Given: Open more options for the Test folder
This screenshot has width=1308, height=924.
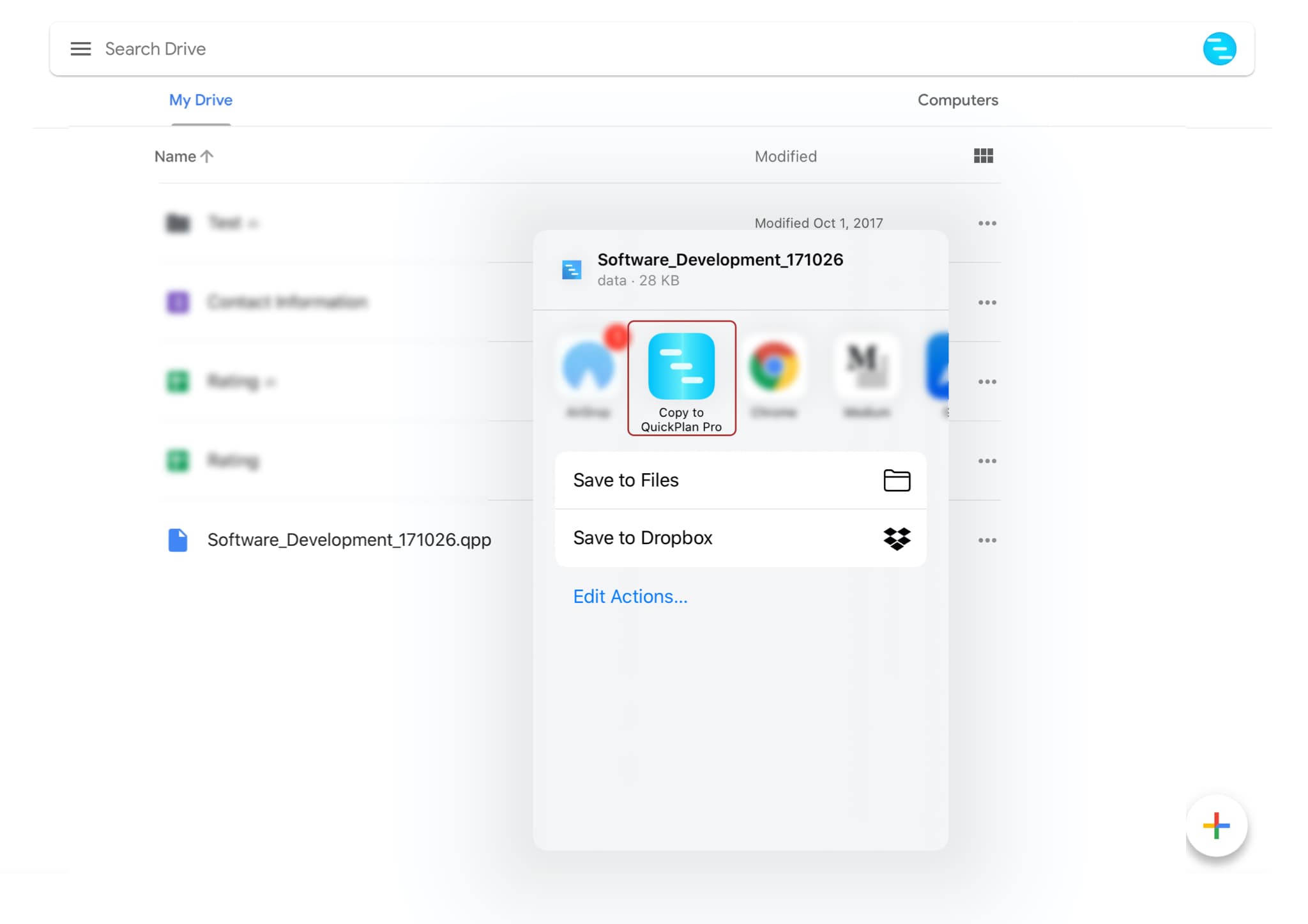Looking at the screenshot, I should pos(987,223).
